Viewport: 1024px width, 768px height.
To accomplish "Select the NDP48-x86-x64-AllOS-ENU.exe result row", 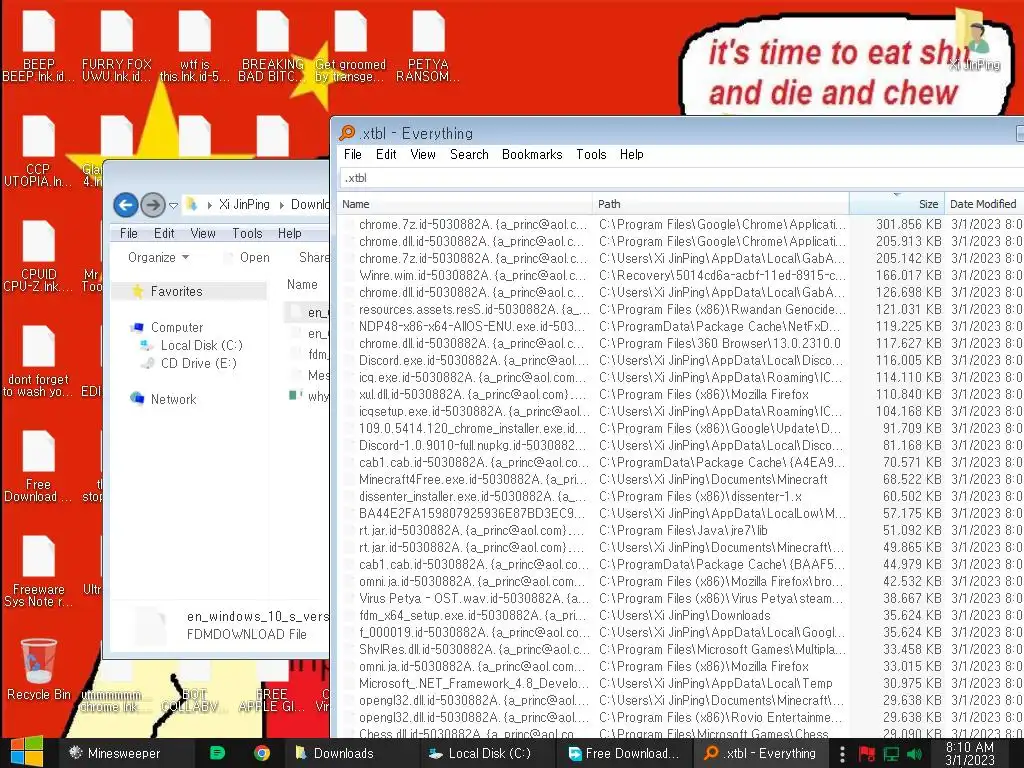I will [681, 326].
